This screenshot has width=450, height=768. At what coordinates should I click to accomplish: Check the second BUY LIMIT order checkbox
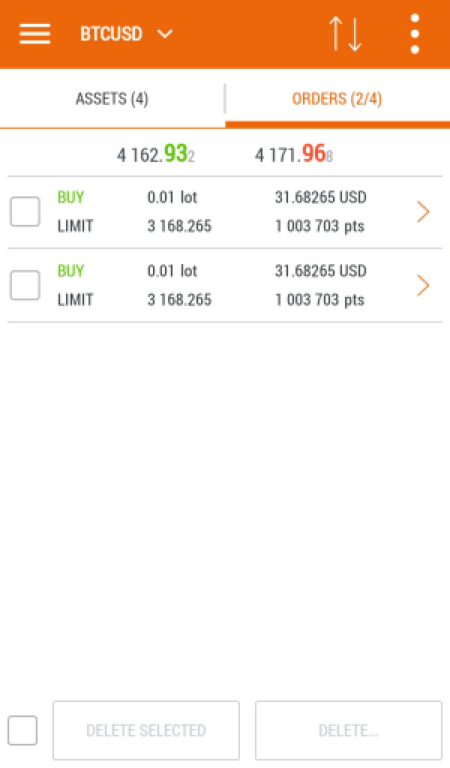(x=25, y=285)
